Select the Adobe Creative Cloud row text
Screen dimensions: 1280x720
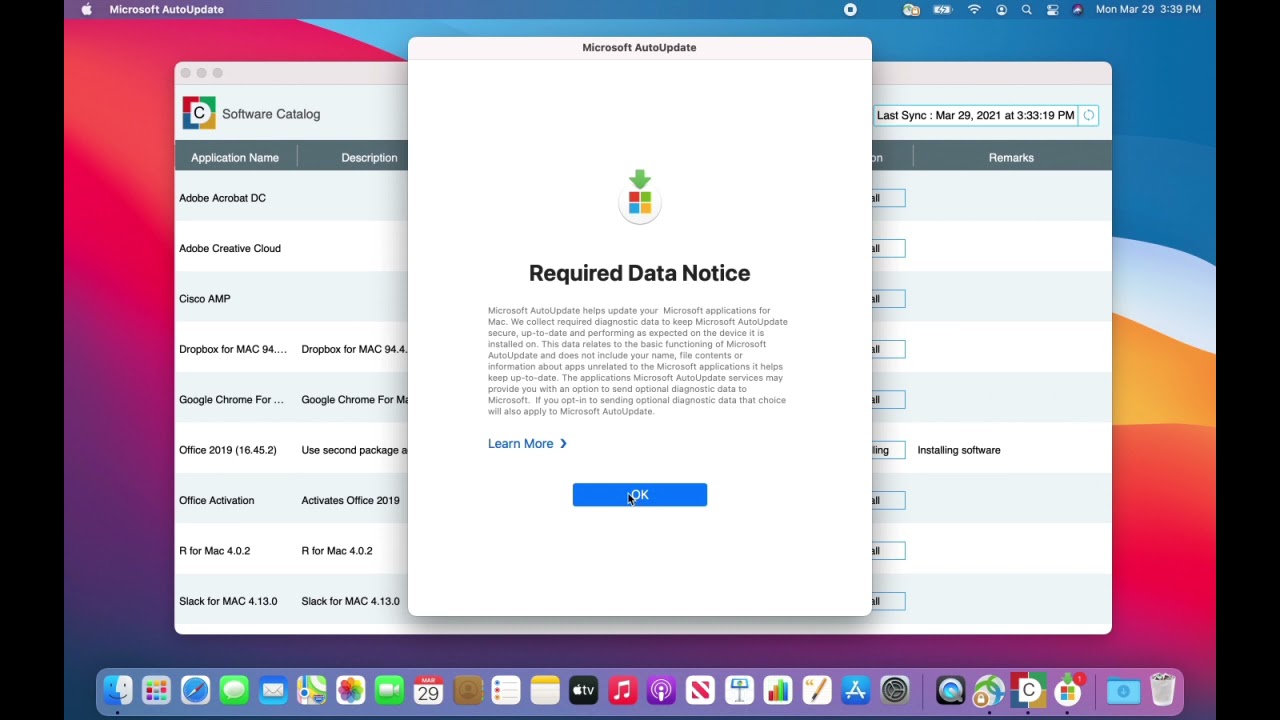click(230, 248)
